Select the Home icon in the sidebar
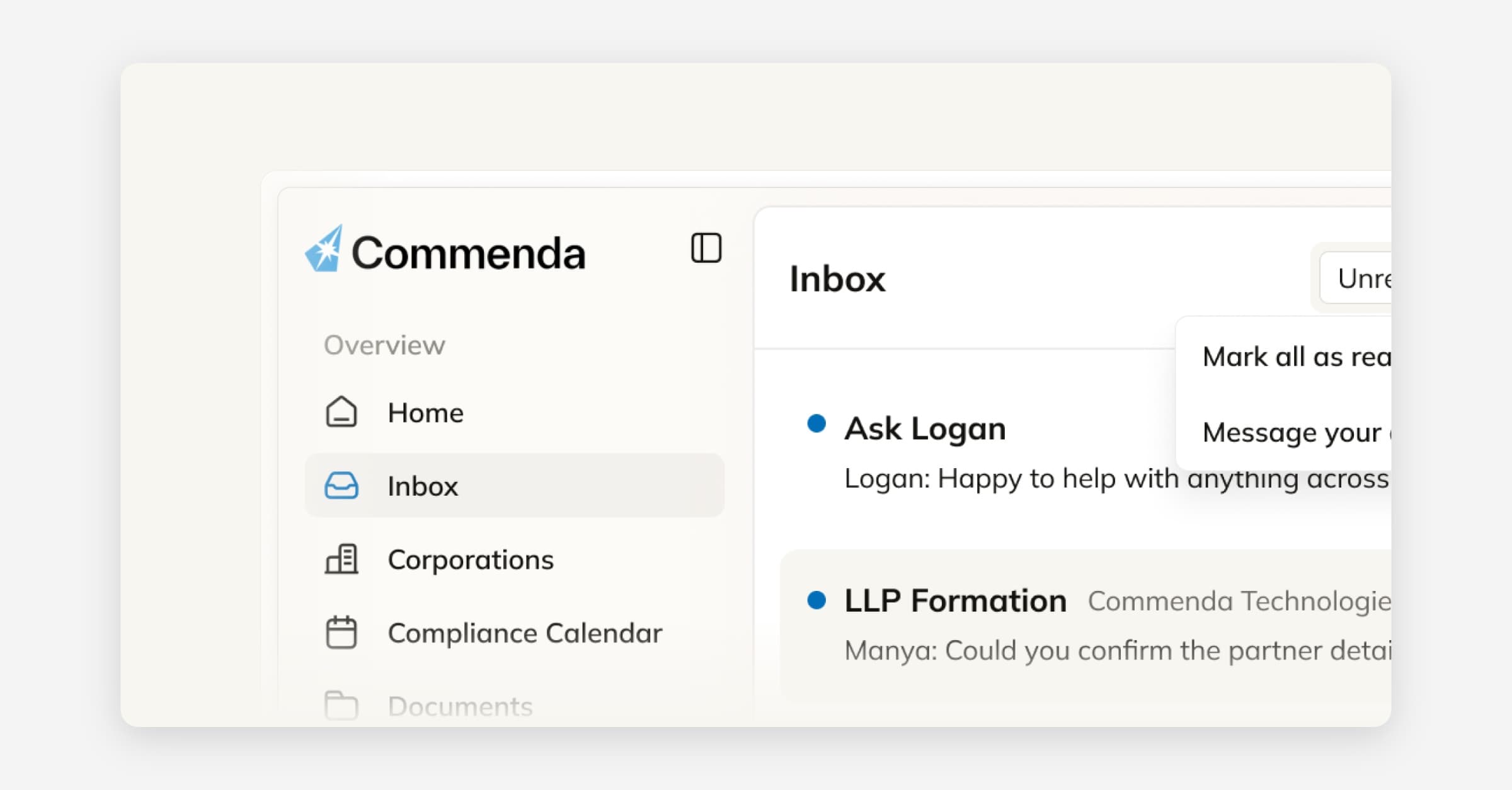The width and height of the screenshot is (1512, 790). point(341,413)
